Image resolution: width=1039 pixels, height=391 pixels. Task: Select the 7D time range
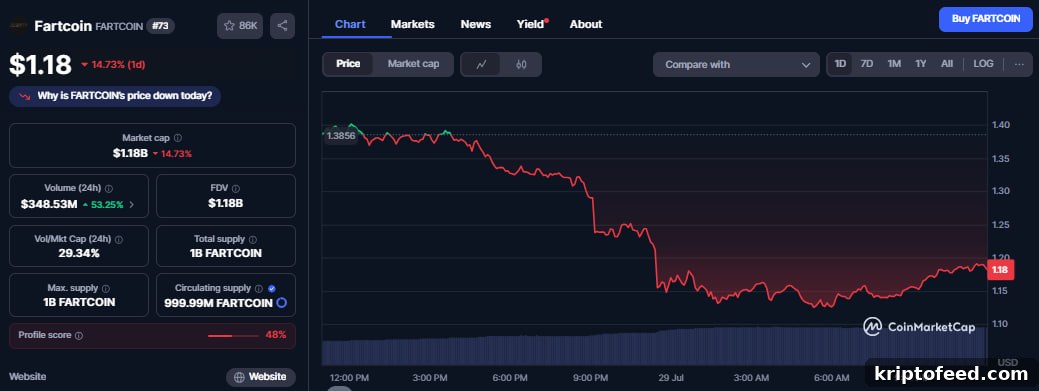(x=867, y=64)
